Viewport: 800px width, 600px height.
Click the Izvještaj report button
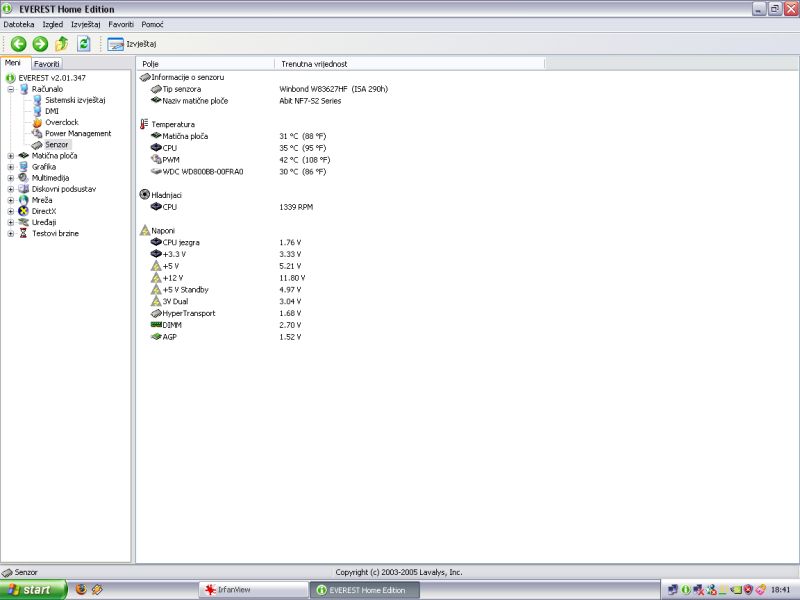[132, 44]
